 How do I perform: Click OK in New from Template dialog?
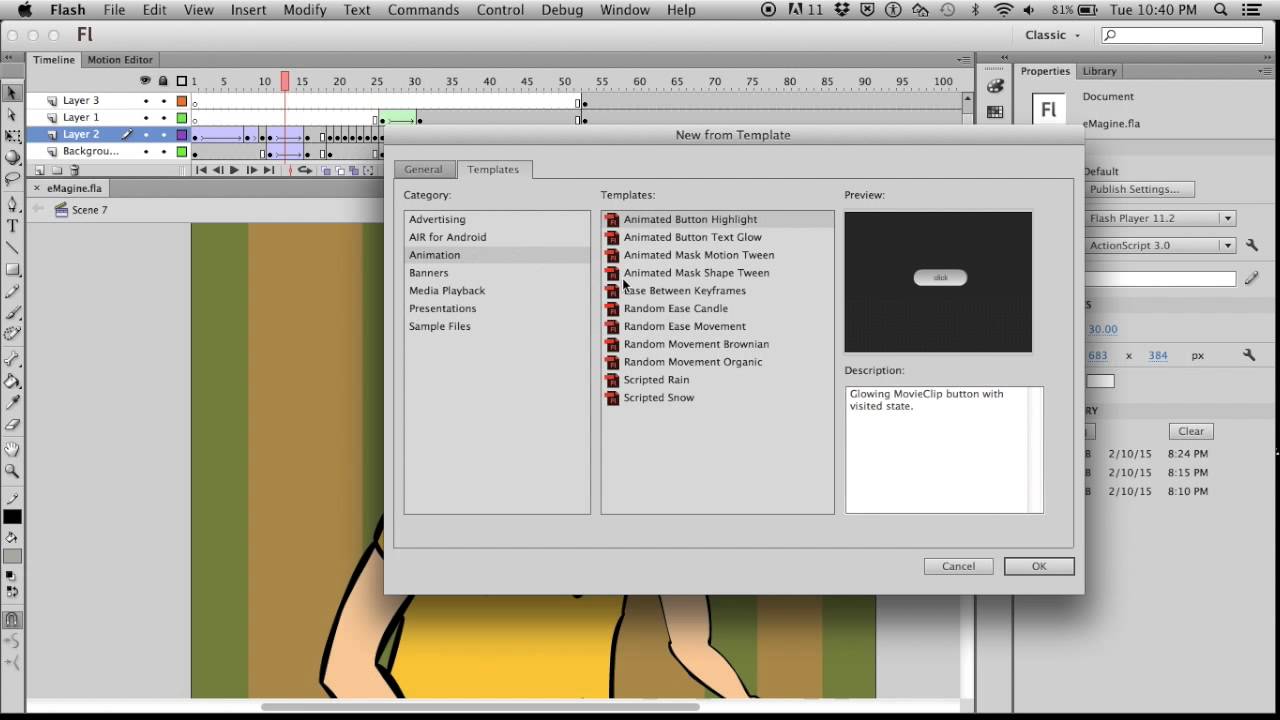point(1039,566)
